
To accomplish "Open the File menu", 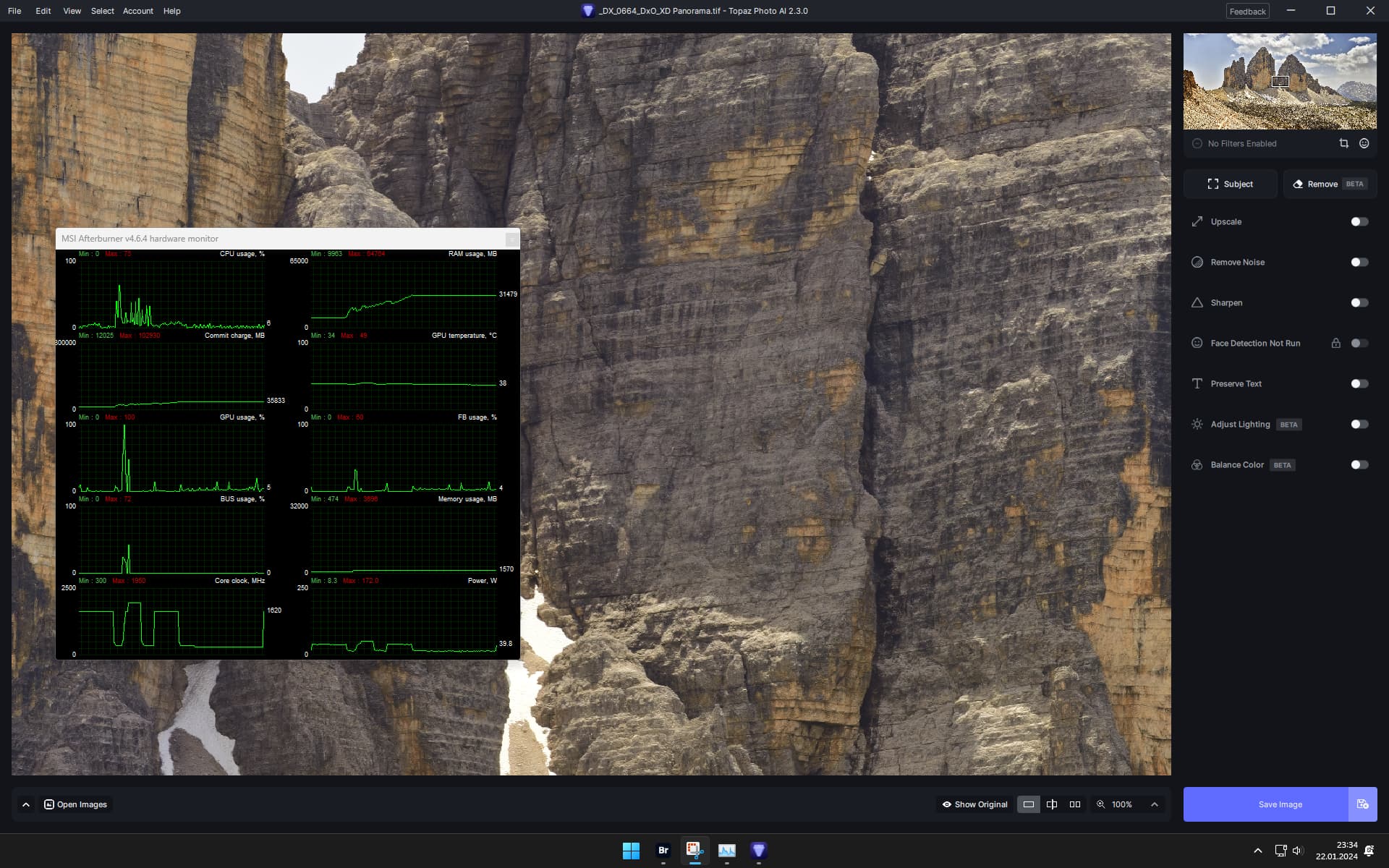I will (14, 11).
